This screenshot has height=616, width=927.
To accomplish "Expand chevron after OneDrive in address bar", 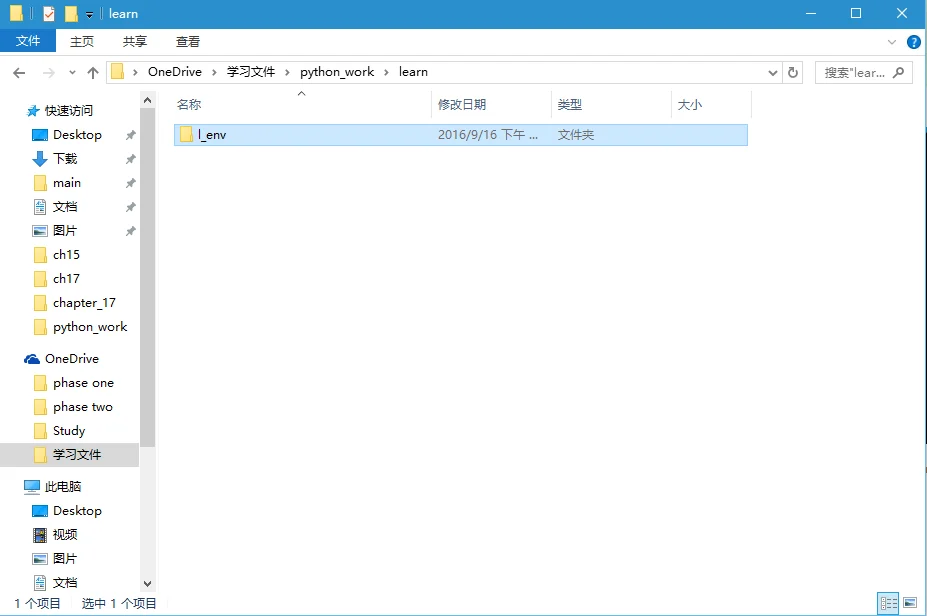I will 214,72.
